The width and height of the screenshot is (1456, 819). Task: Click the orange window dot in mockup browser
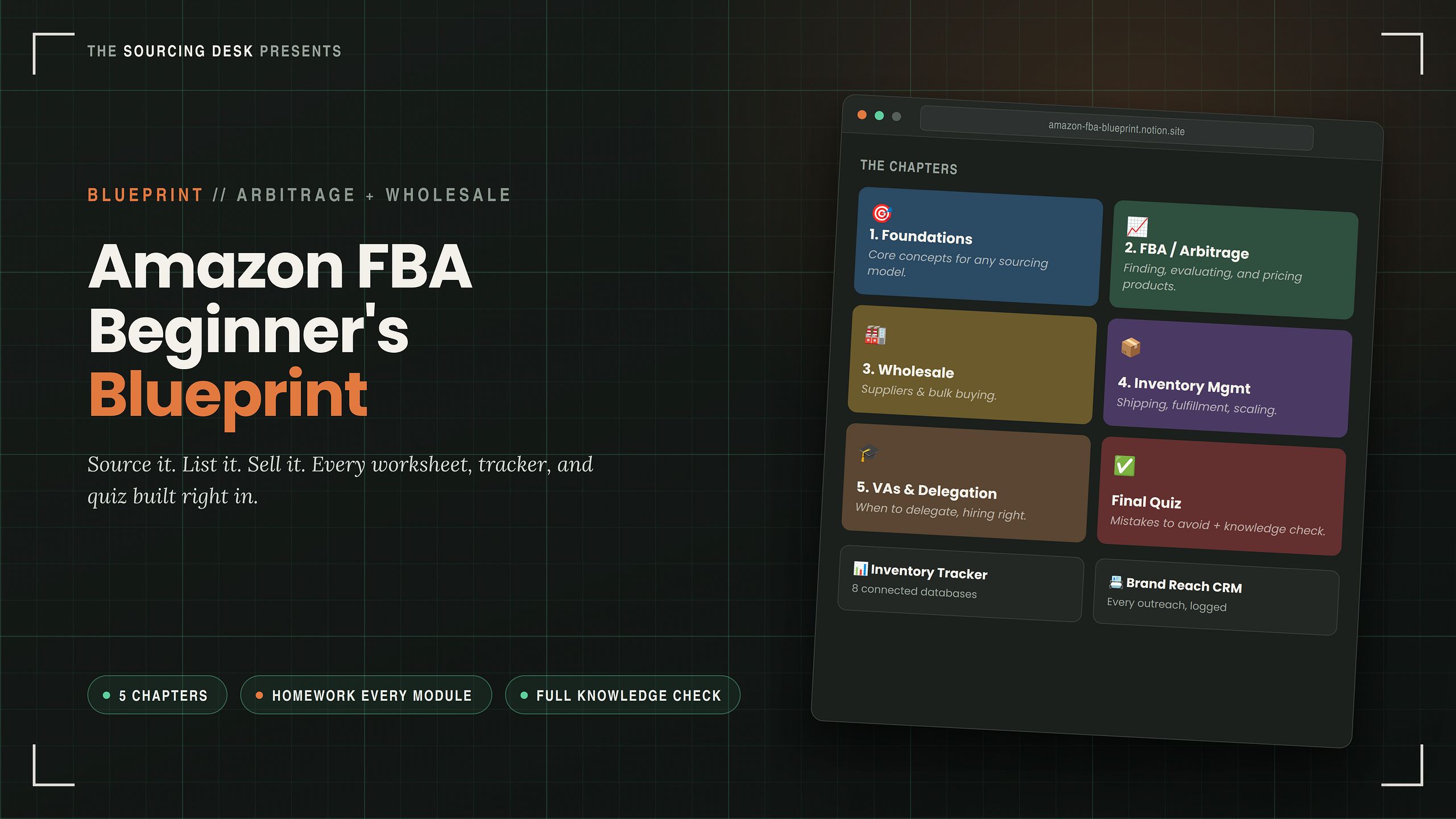pos(862,115)
